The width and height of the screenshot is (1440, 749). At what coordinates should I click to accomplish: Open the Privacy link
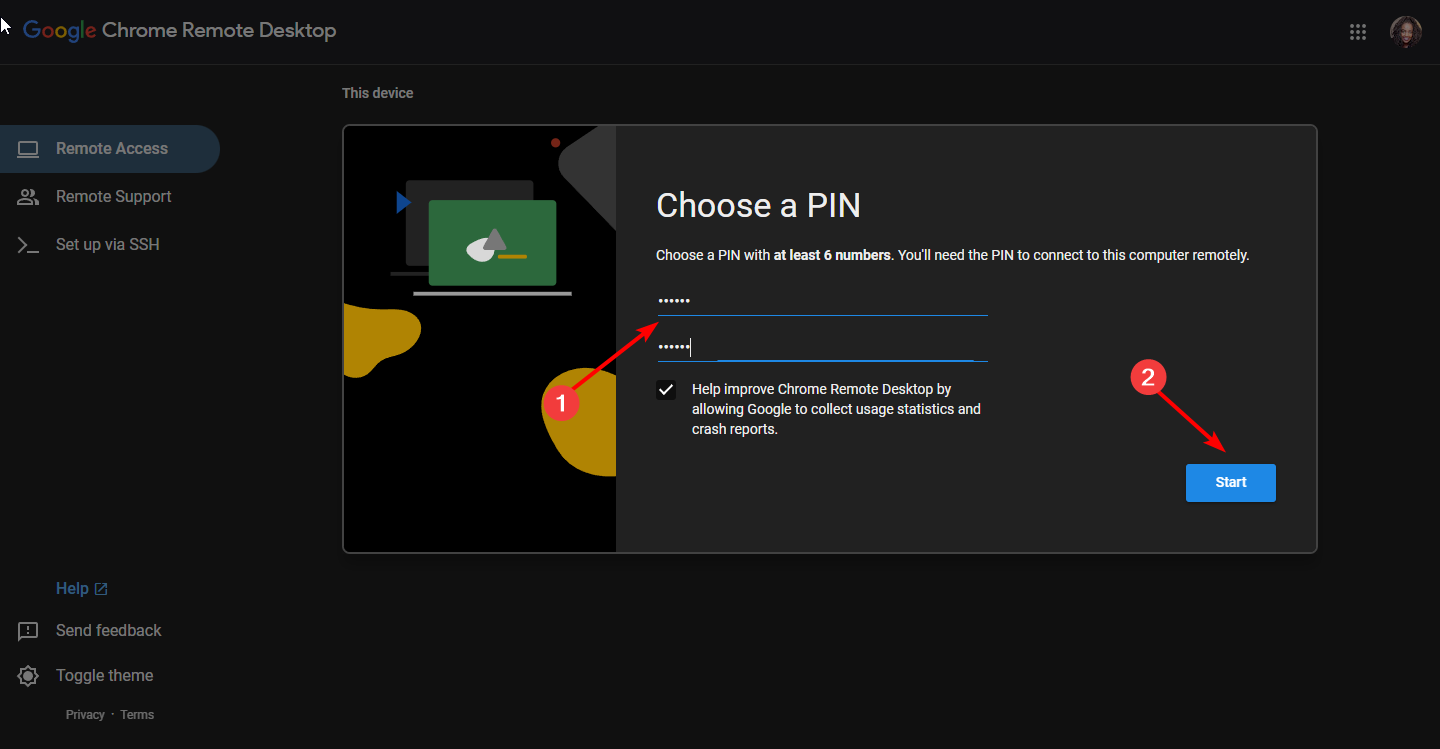[x=85, y=715]
